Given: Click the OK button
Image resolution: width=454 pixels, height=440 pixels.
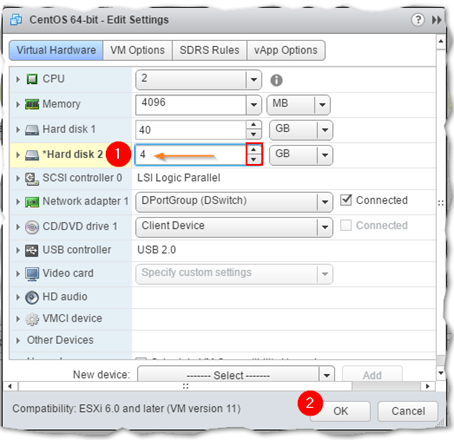Looking at the screenshot, I should (340, 411).
